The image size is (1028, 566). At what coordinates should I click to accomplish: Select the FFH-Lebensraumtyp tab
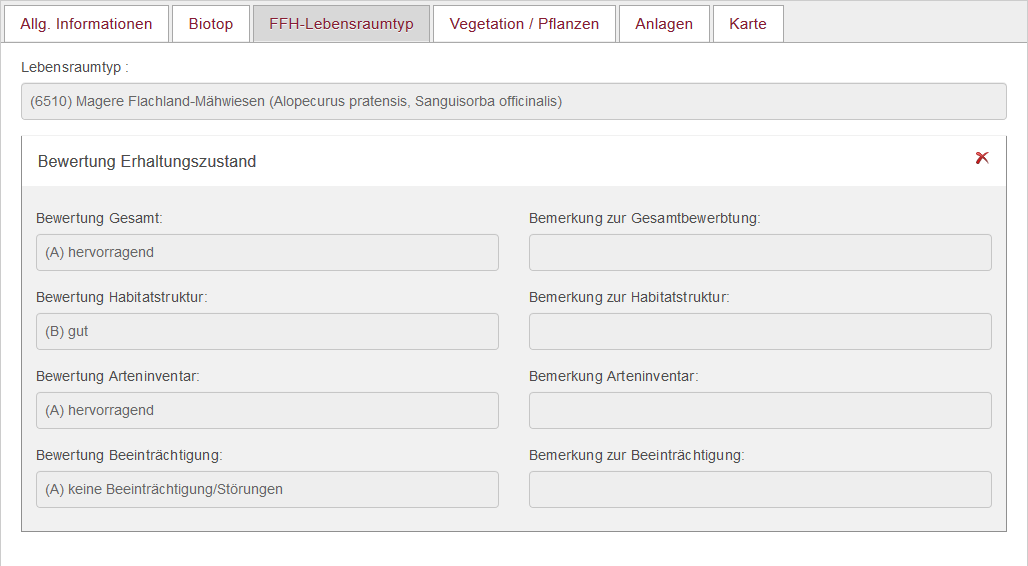point(341,24)
